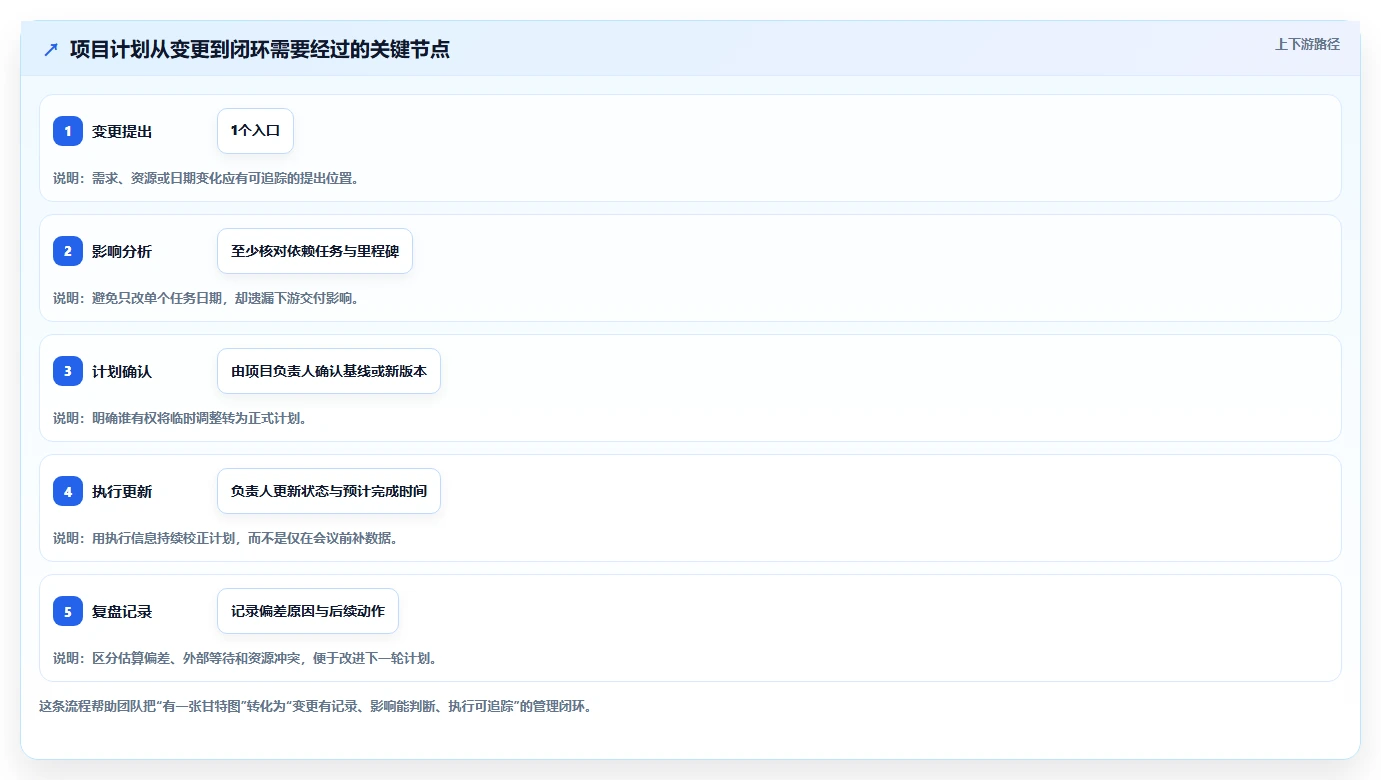Click the 上下游路径 label in the header

(1307, 44)
